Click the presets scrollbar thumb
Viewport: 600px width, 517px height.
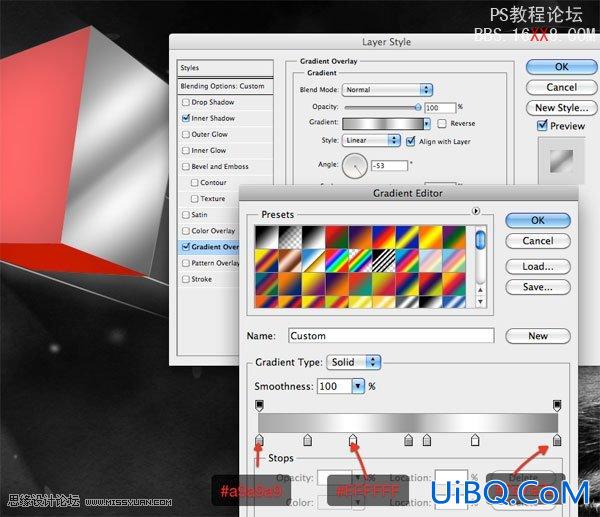point(480,240)
